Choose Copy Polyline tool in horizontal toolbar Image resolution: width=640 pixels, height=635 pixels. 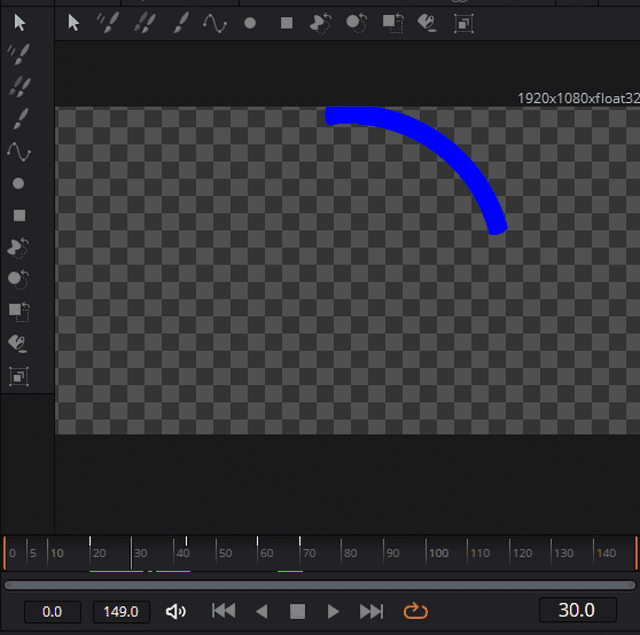(x=320, y=23)
